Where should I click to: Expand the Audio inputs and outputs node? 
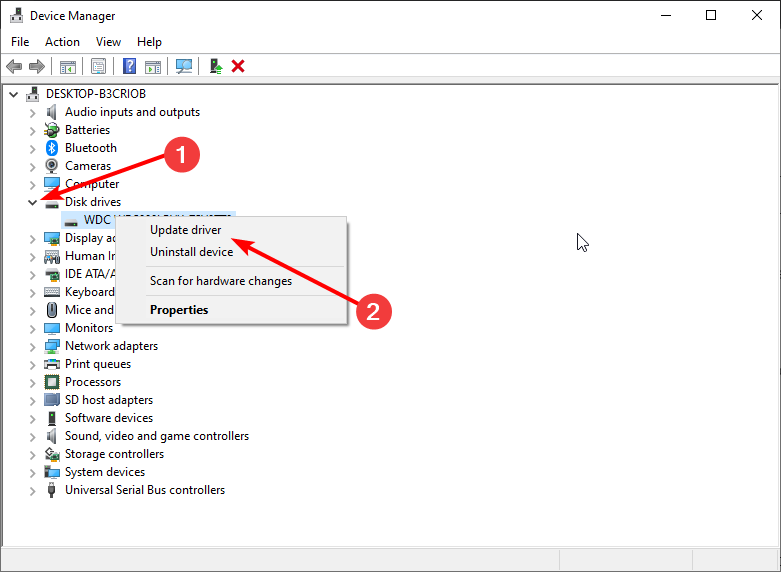33,112
